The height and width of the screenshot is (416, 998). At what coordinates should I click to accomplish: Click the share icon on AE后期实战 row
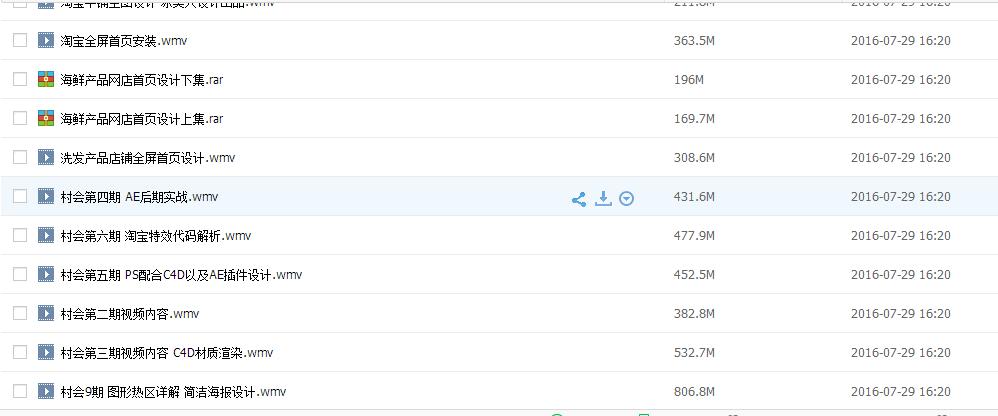pyautogui.click(x=579, y=199)
